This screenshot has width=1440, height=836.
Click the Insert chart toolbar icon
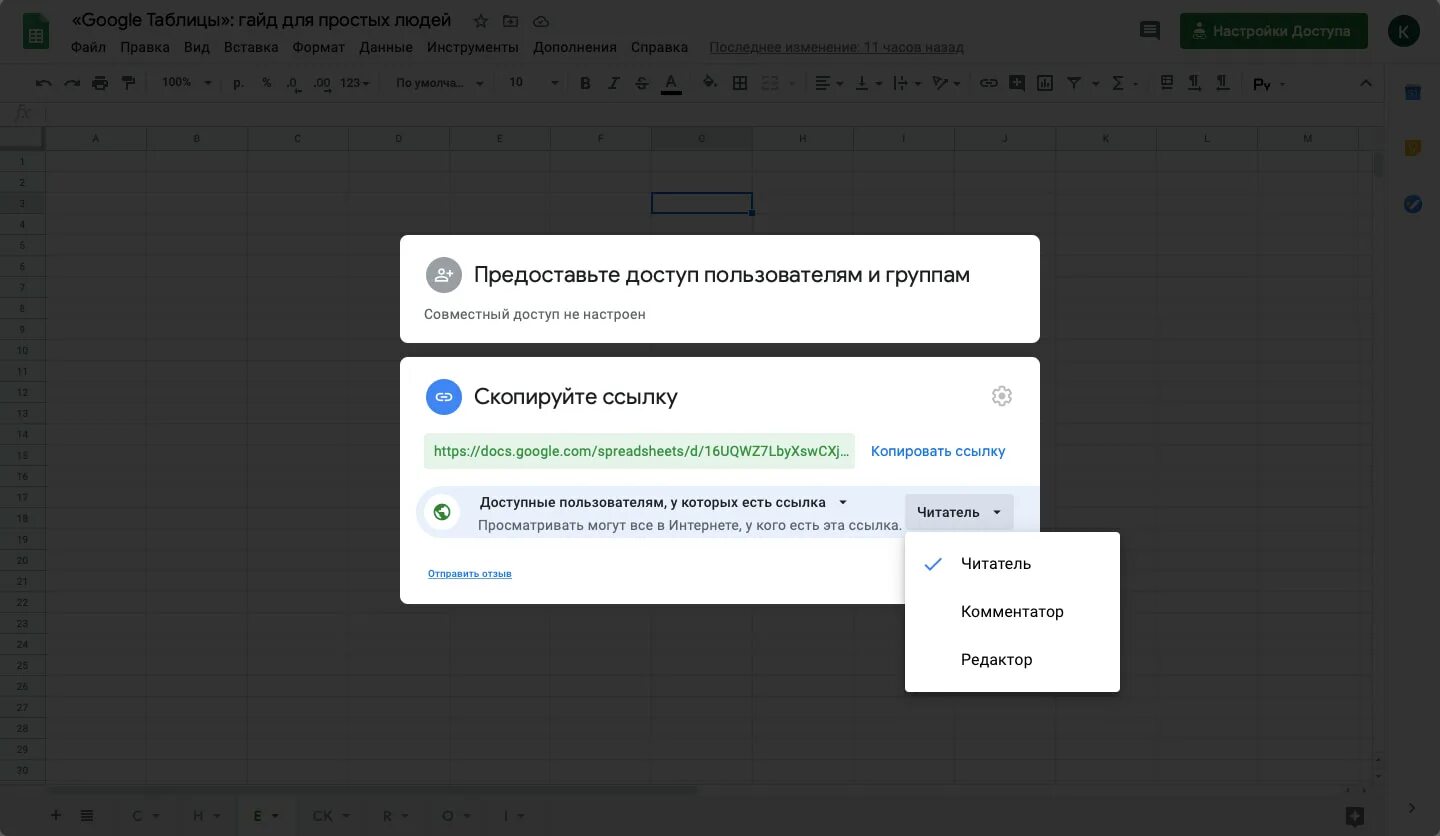1045,83
